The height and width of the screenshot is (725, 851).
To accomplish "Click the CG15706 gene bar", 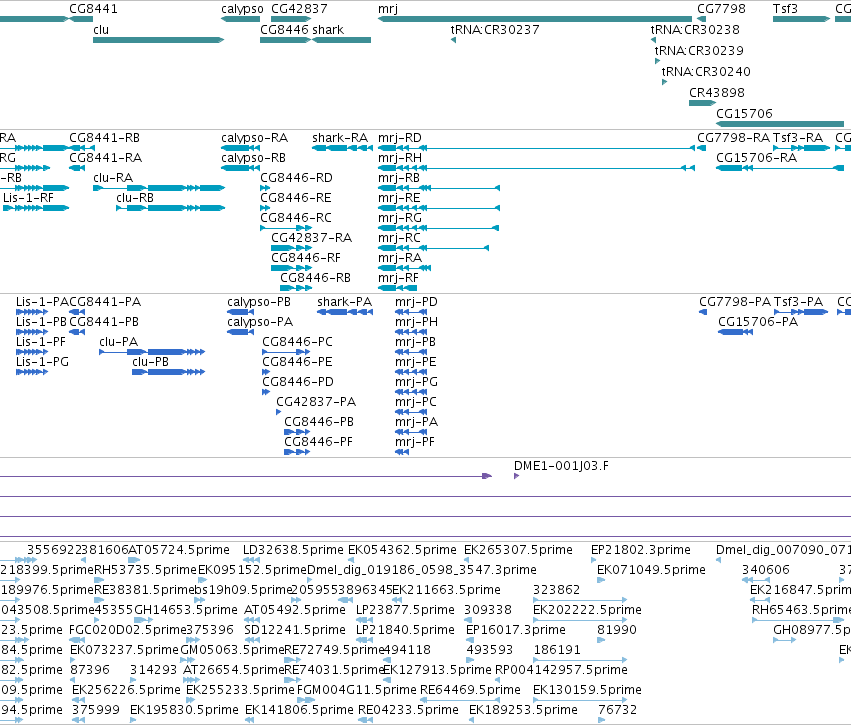I will click(x=780, y=124).
